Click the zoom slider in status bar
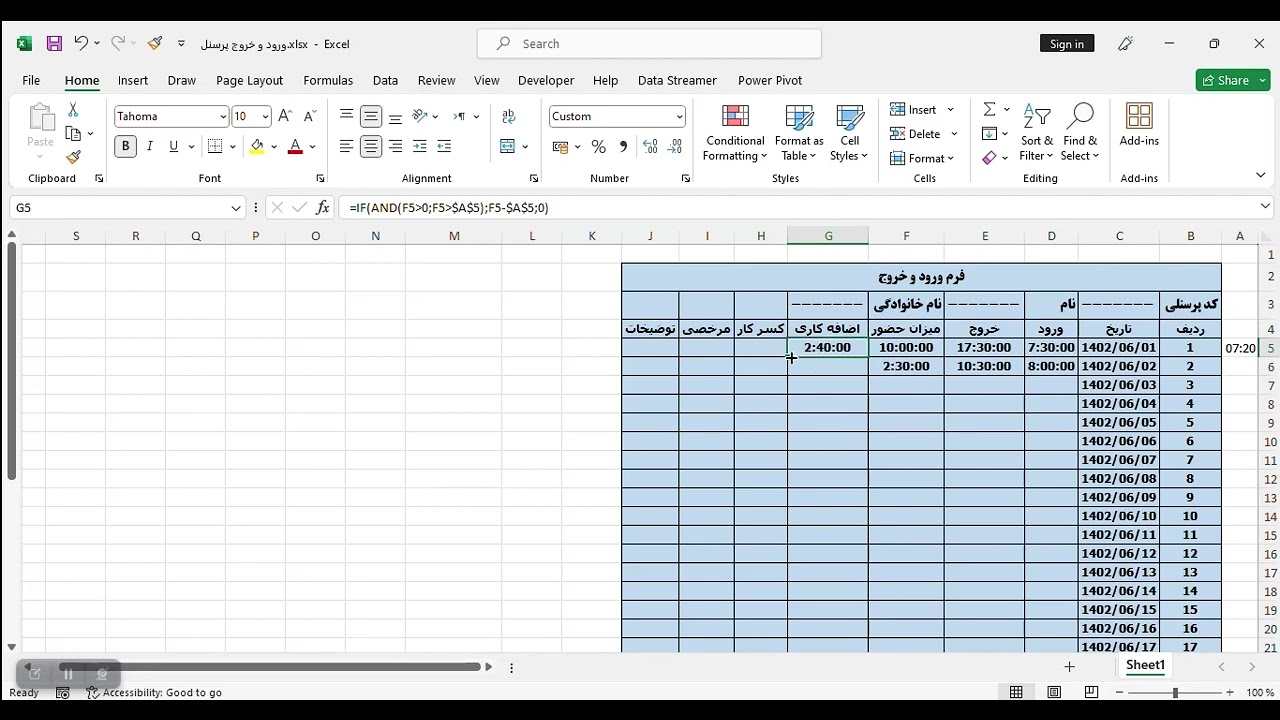 tap(1175, 692)
